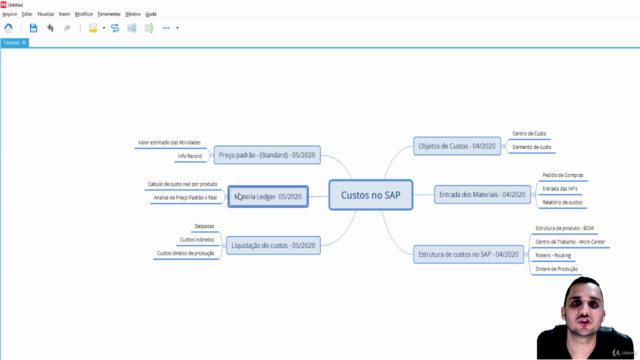The image size is (640, 360).
Task: Click the blue relationship arrows icon
Action: click(x=115, y=28)
